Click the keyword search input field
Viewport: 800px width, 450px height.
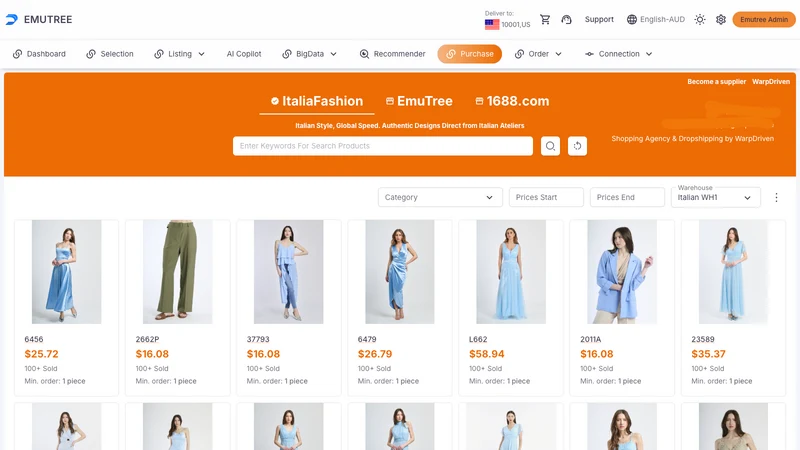tap(383, 146)
